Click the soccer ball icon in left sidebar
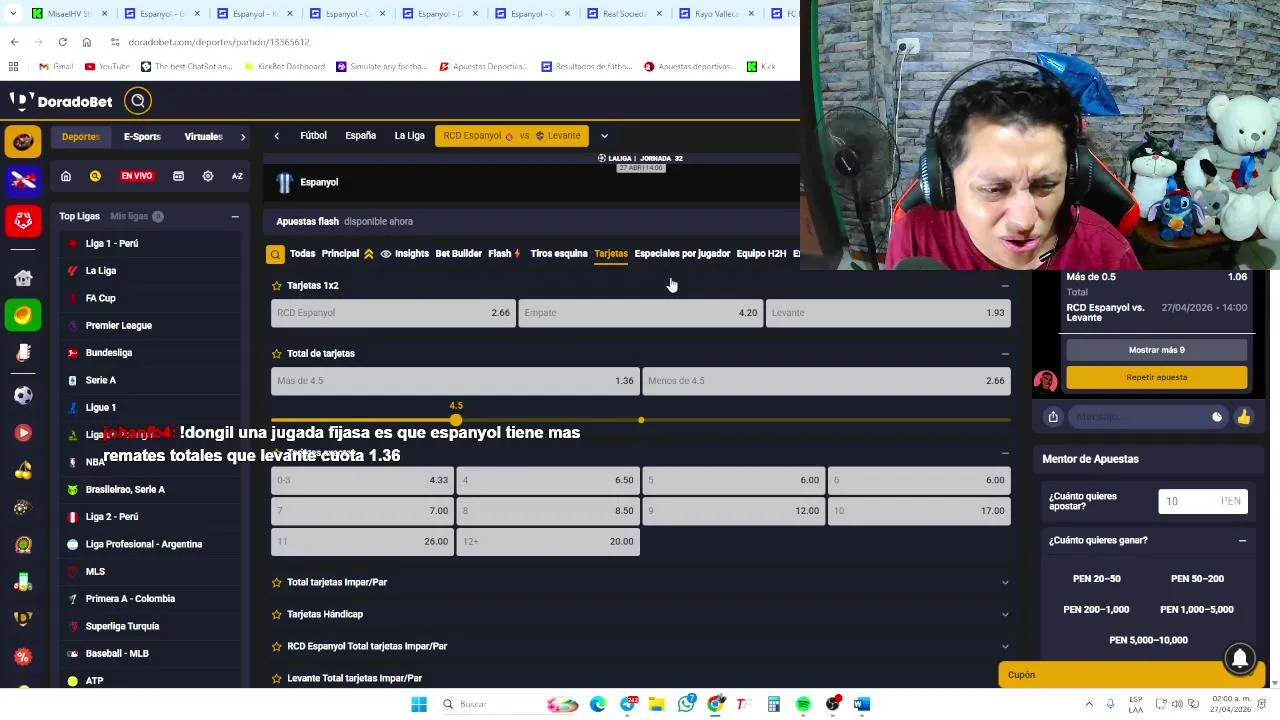The height and width of the screenshot is (720, 1280). pos(23,395)
